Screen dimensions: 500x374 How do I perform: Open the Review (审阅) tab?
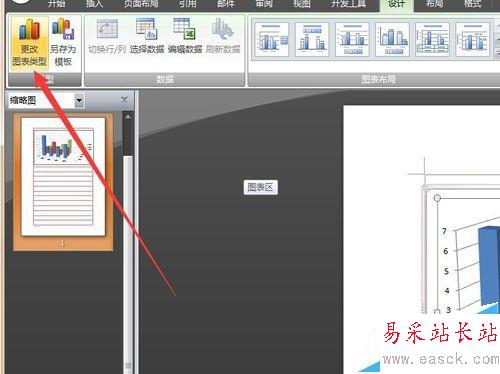[264, 4]
